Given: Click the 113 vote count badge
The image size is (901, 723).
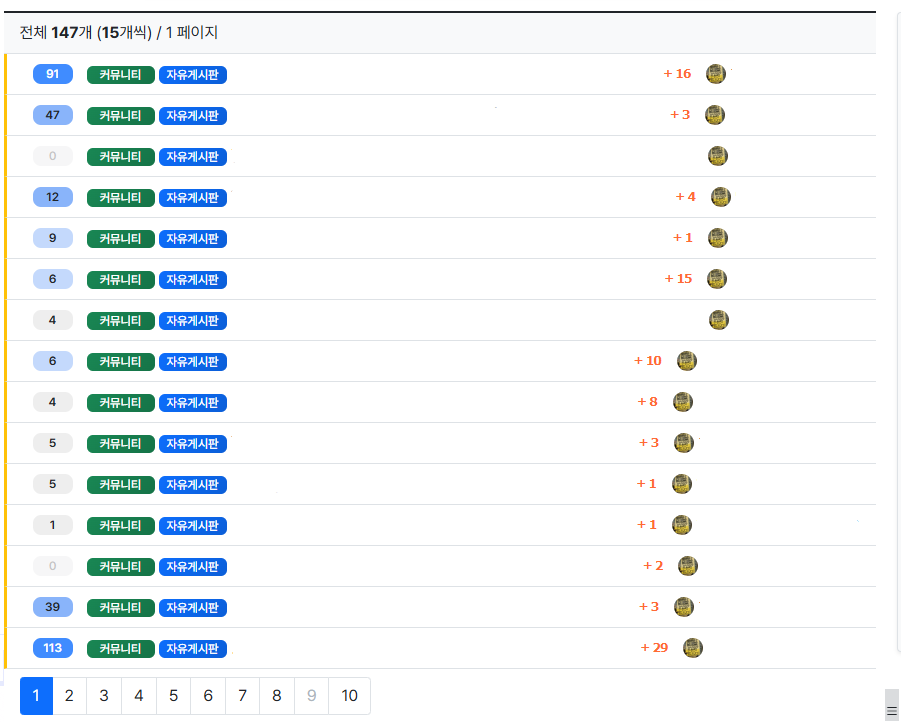Looking at the screenshot, I should [x=53, y=648].
